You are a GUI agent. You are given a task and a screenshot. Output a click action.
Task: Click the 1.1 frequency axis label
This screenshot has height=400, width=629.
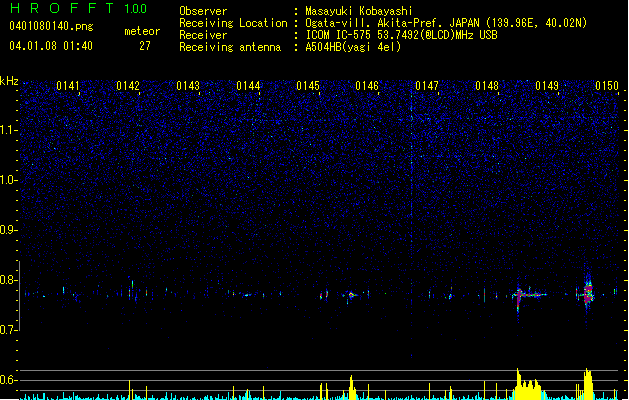(x=9, y=130)
